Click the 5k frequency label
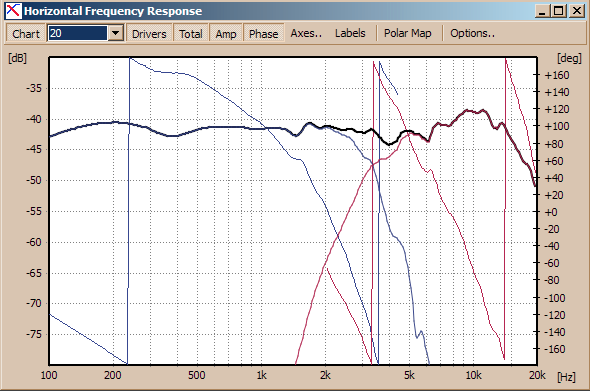 (x=409, y=375)
